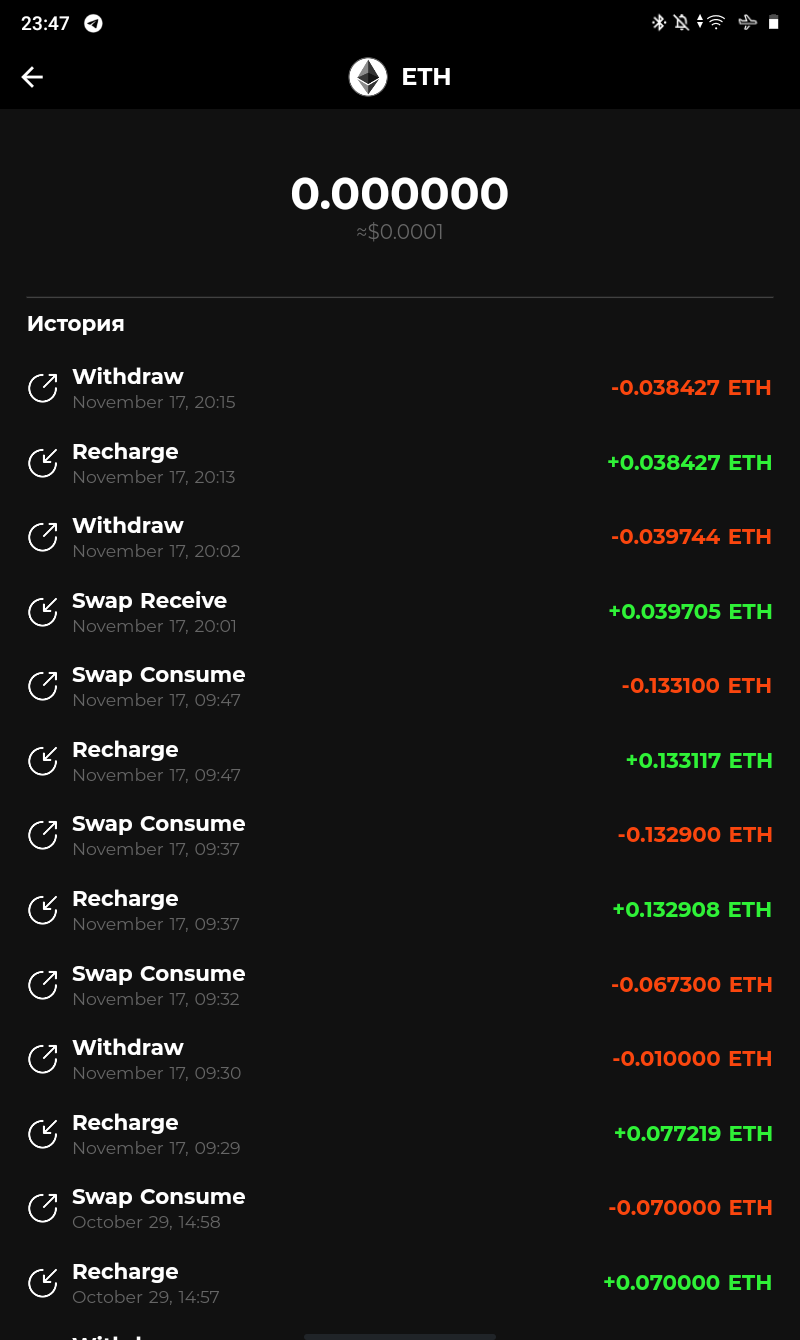Tap the Ethereum logo in header
This screenshot has height=1340, width=800.
pyautogui.click(x=368, y=77)
